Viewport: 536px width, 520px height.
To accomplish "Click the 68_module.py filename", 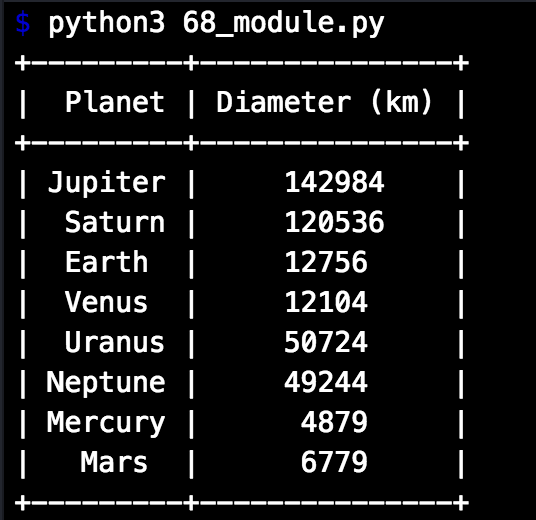I will pyautogui.click(x=283, y=25).
